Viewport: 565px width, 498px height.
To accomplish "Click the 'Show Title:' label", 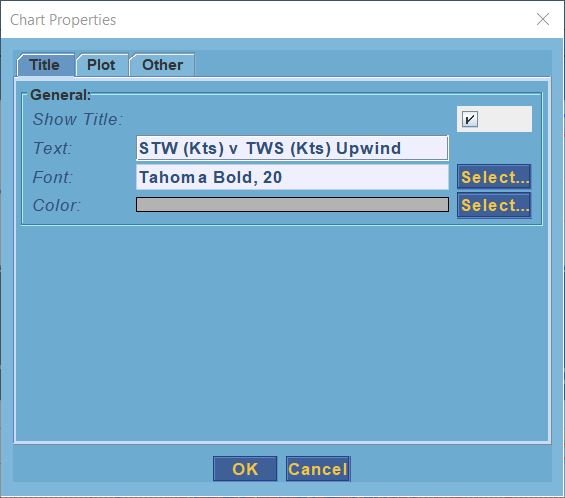I will (78, 119).
